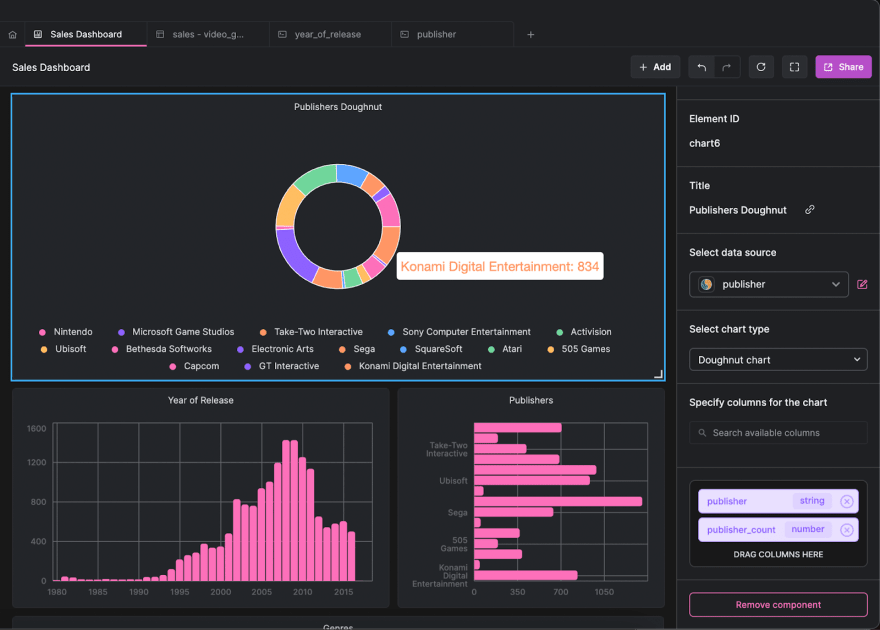
Task: Click the SquareSoft legend color dot
Action: 403,350
